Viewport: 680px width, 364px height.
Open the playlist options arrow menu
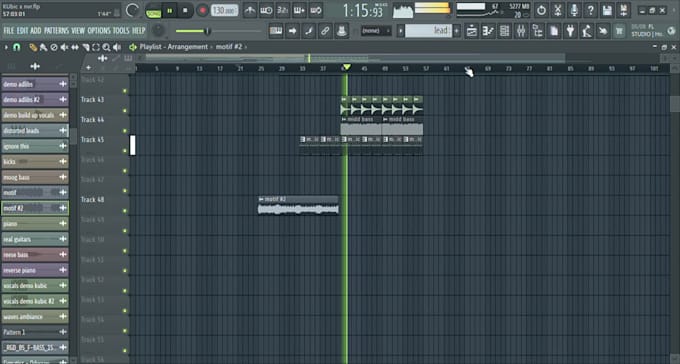tap(6, 47)
